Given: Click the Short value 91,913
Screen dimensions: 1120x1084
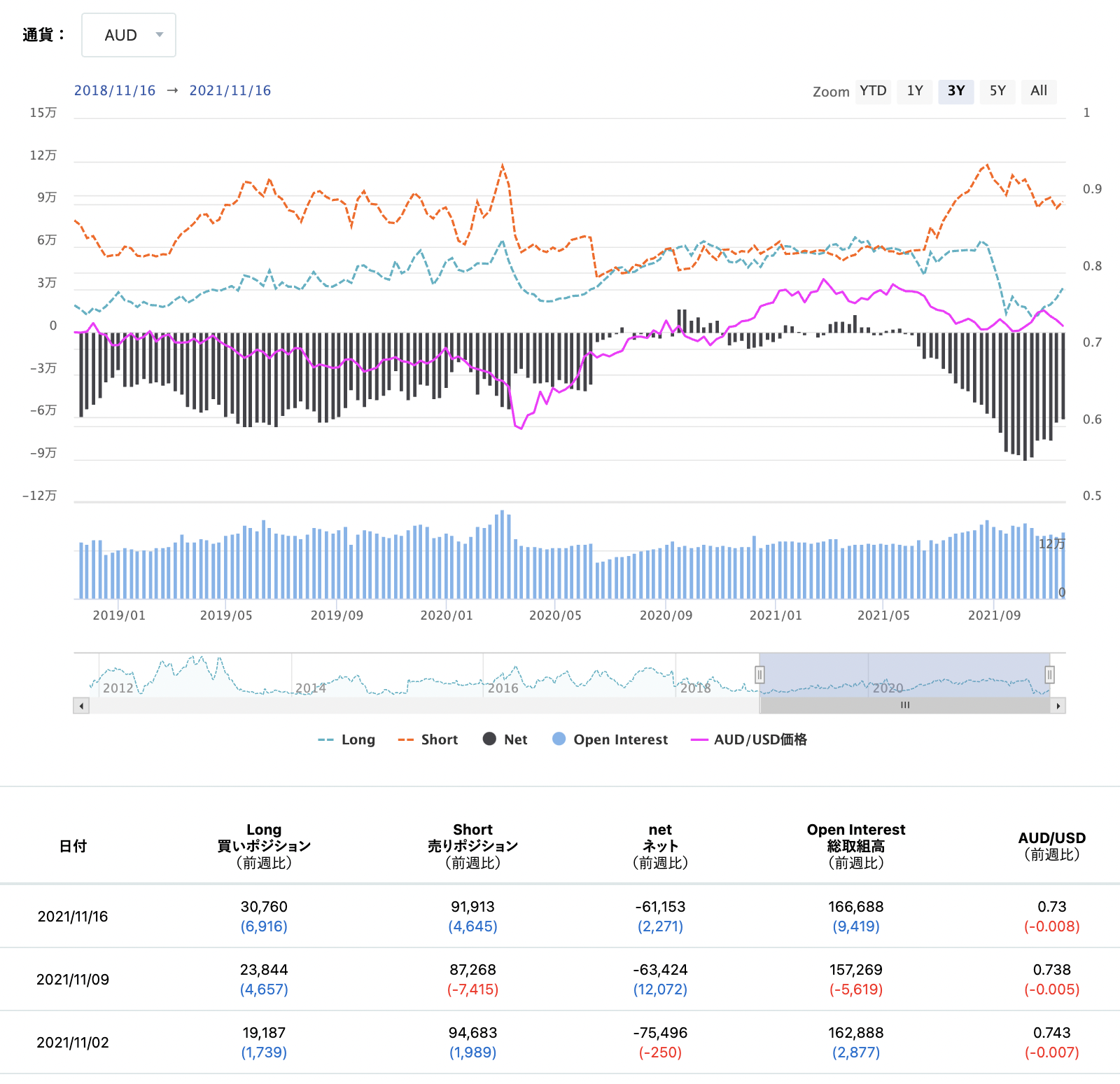Looking at the screenshot, I should 473,907.
